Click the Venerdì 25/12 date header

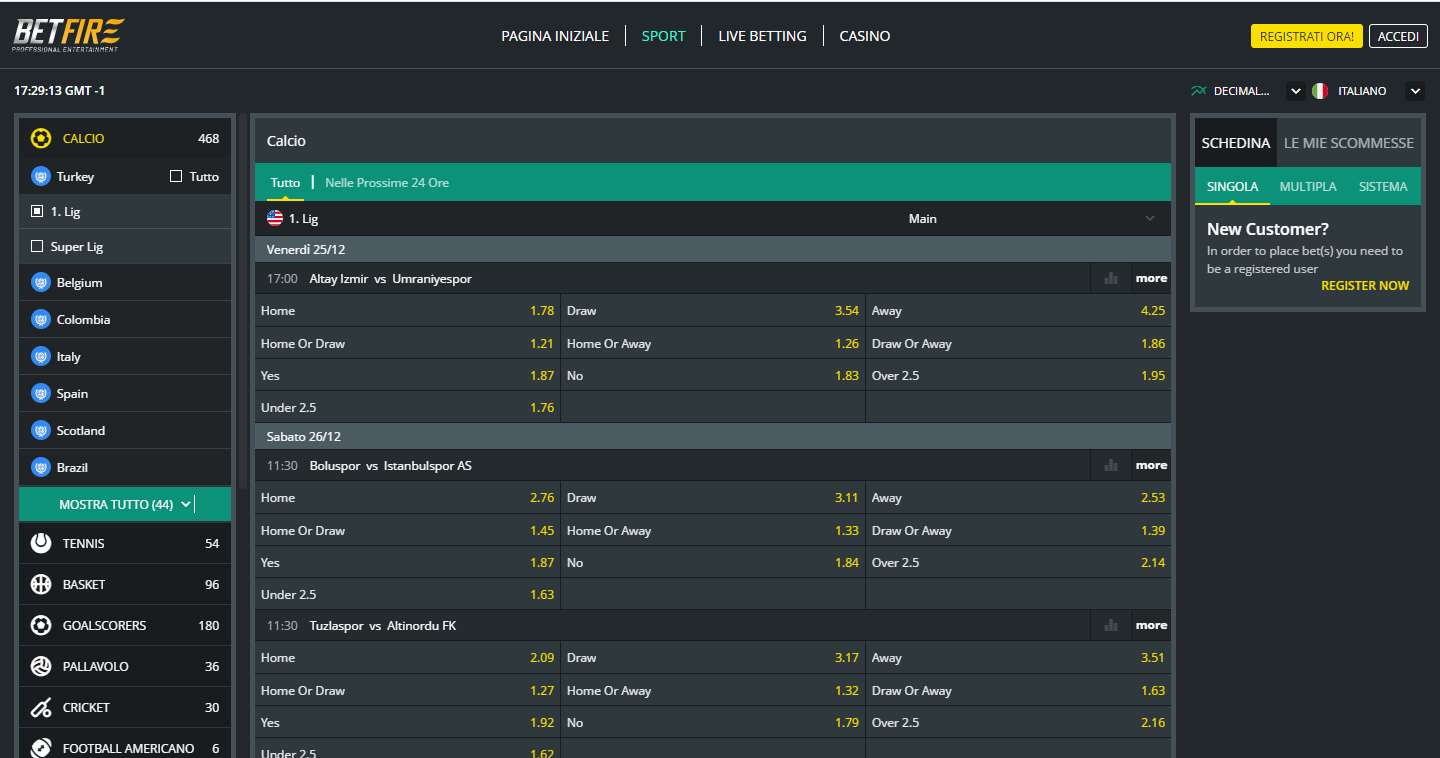(713, 249)
